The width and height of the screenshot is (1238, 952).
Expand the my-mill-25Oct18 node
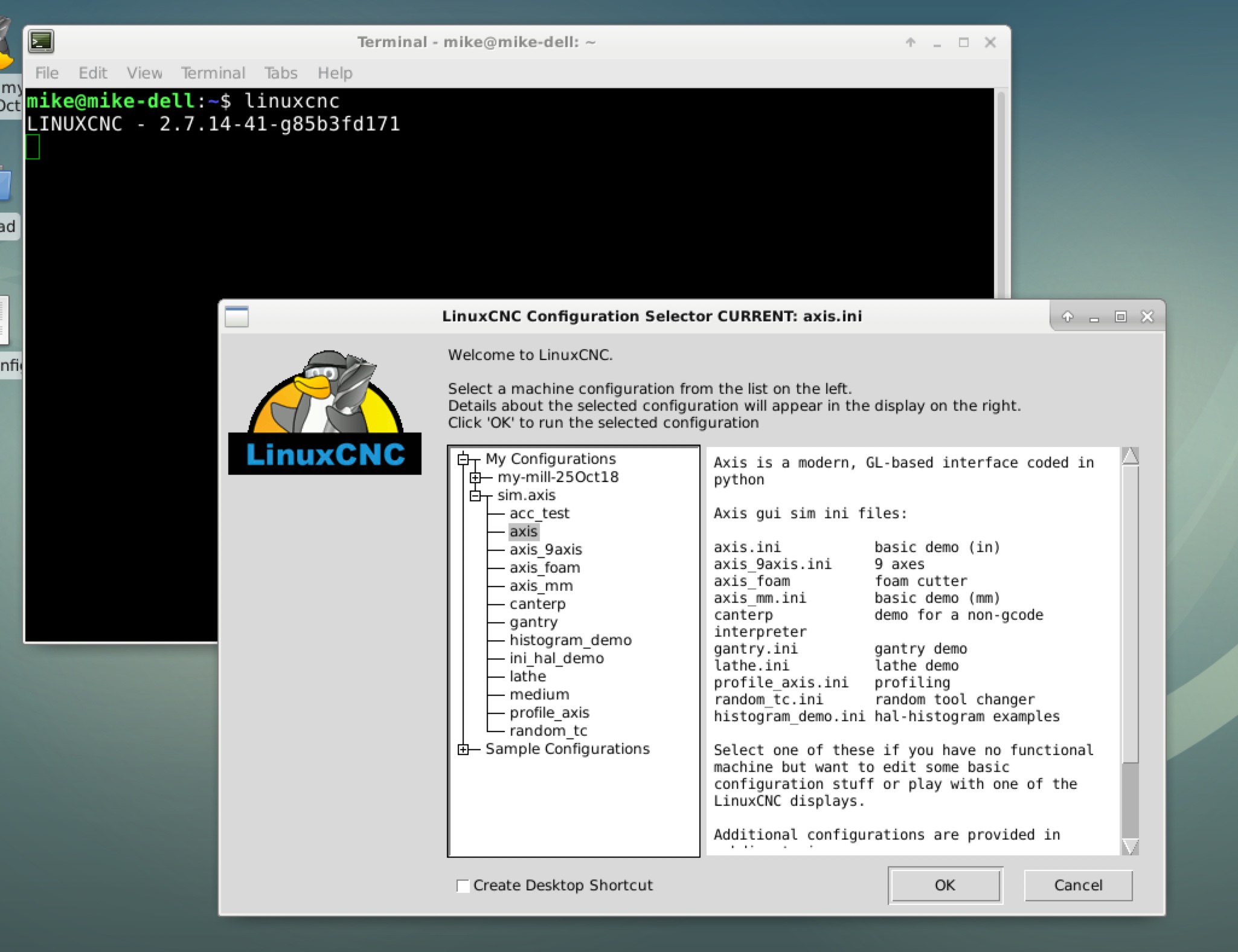475,477
